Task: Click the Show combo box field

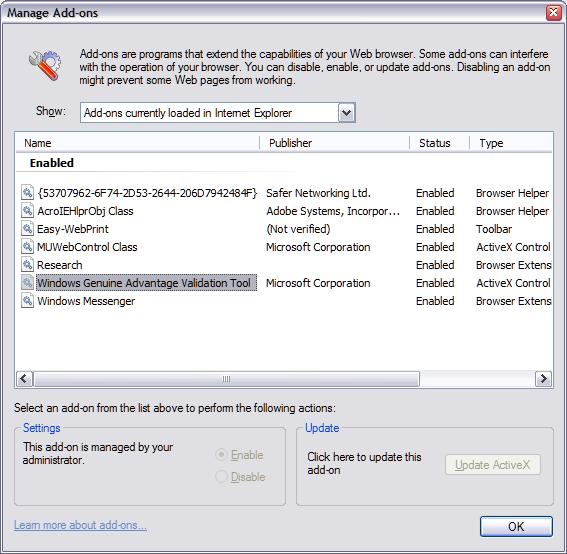Action: click(218, 113)
